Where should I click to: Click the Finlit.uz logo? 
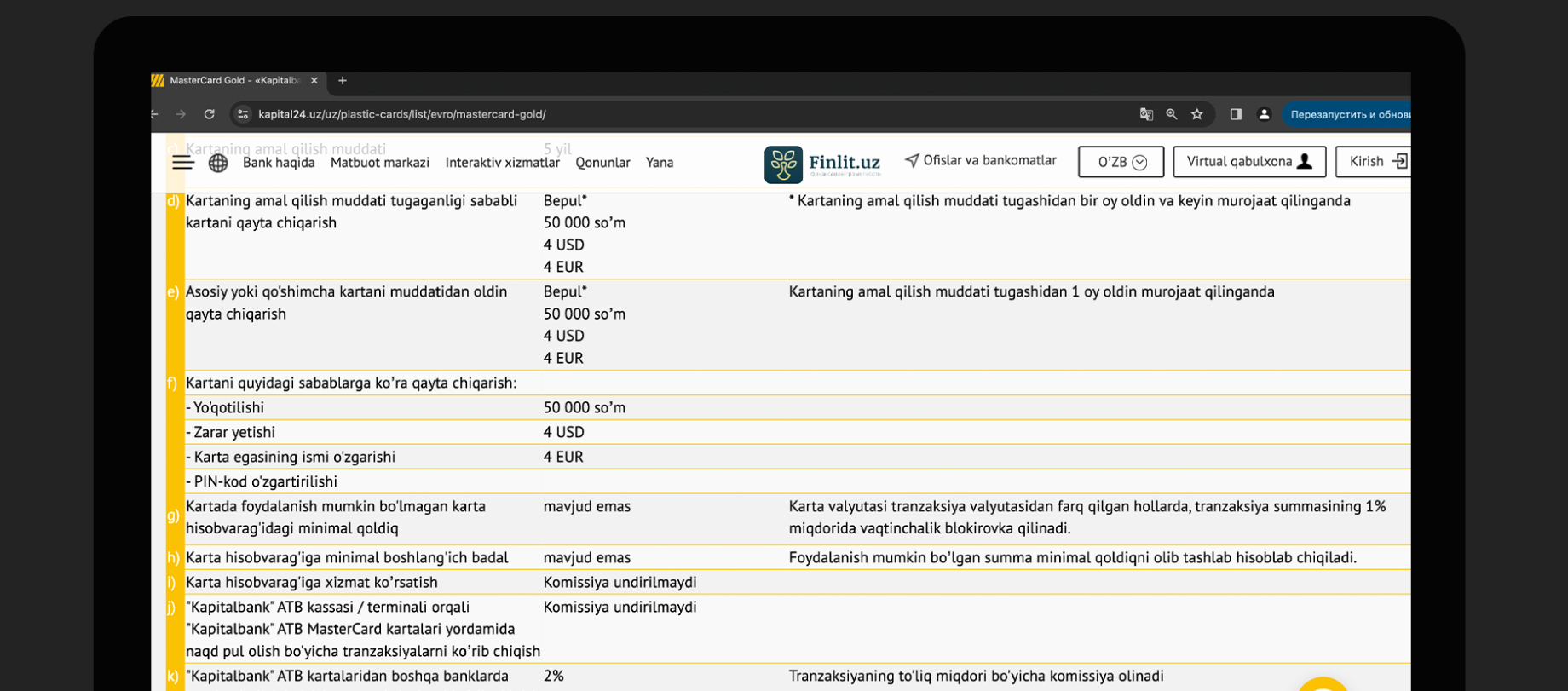coord(822,164)
